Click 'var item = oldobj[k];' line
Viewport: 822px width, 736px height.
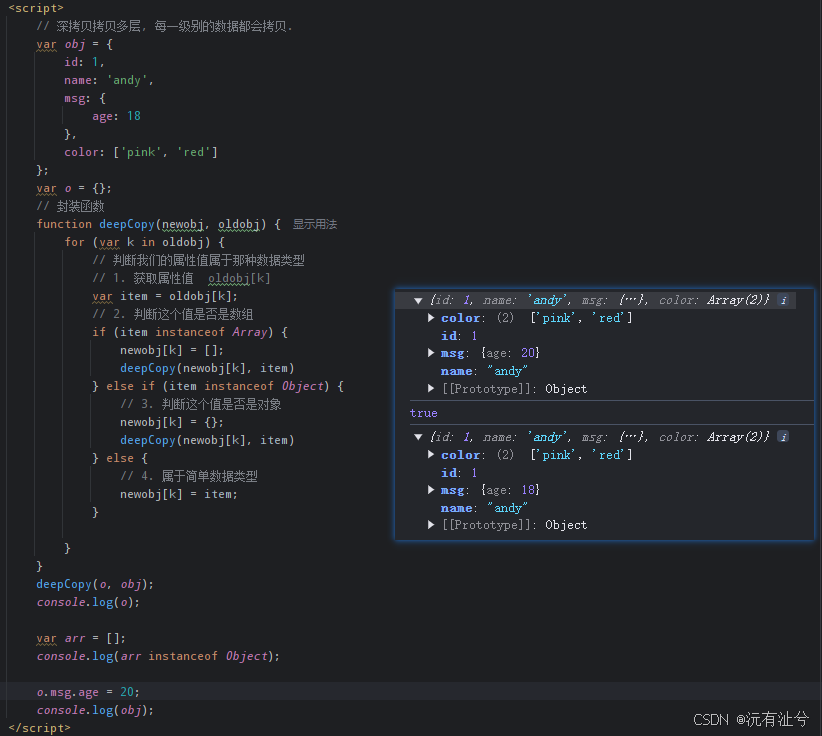tap(165, 297)
